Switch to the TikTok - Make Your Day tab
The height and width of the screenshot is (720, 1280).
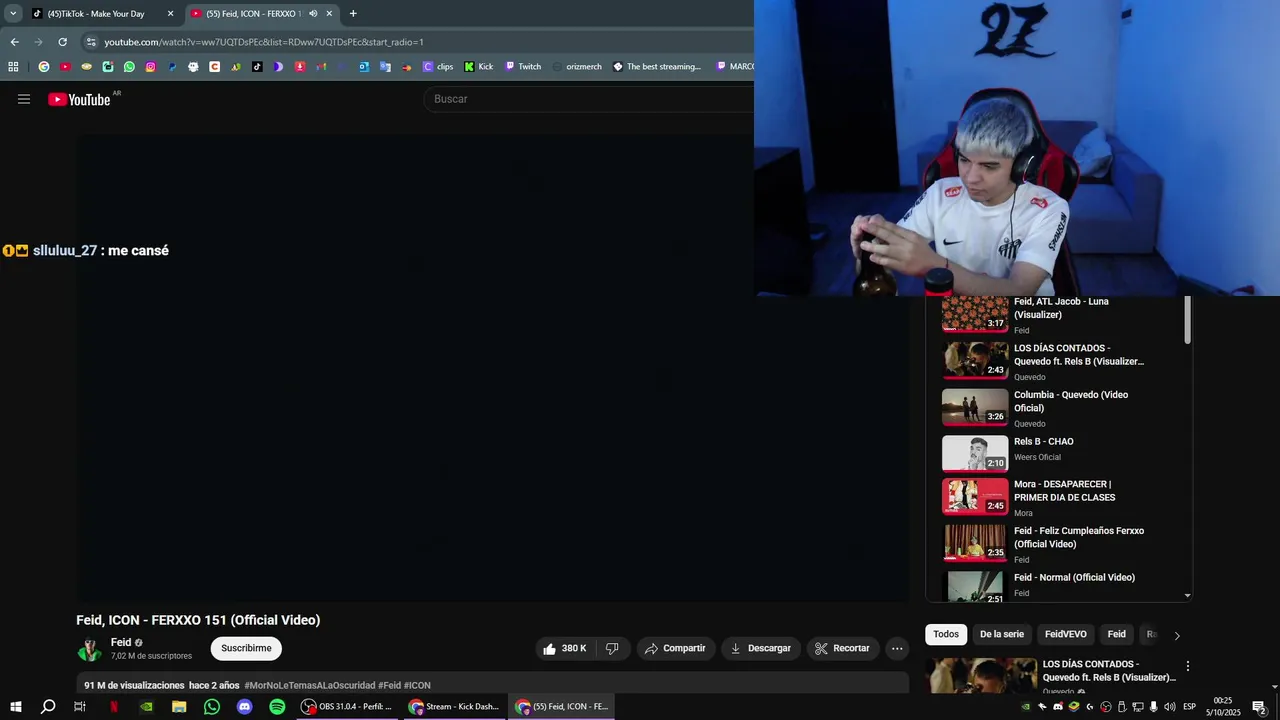(103, 14)
